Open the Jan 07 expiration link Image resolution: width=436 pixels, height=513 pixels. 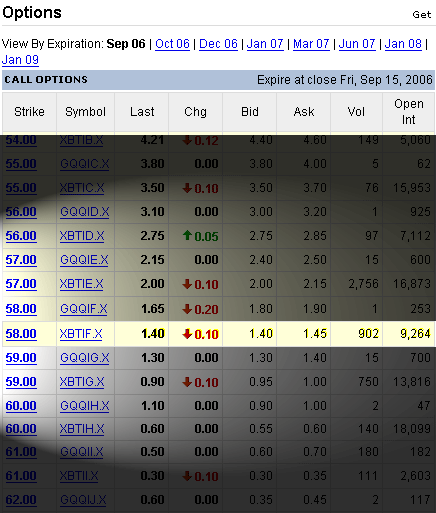265,44
